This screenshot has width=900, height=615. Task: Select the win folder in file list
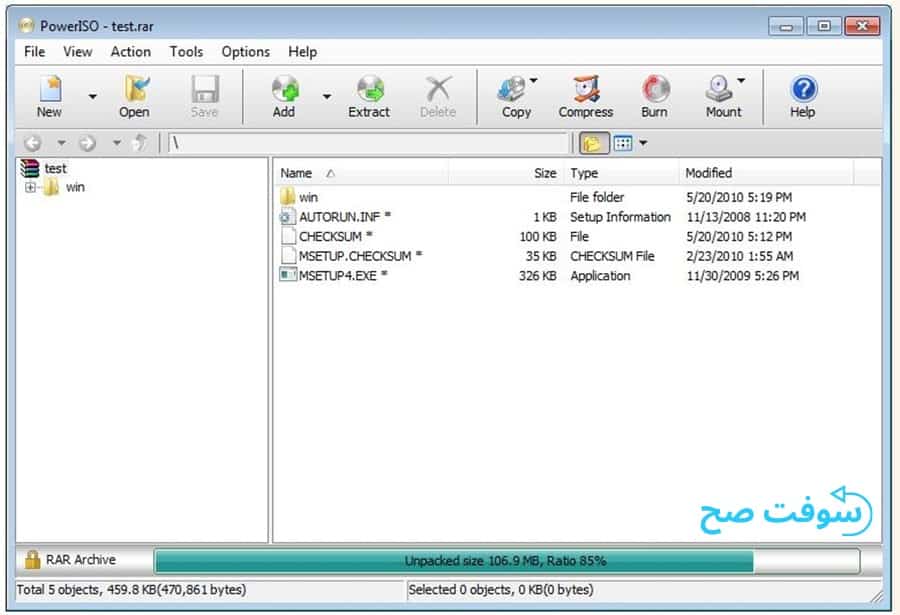308,198
